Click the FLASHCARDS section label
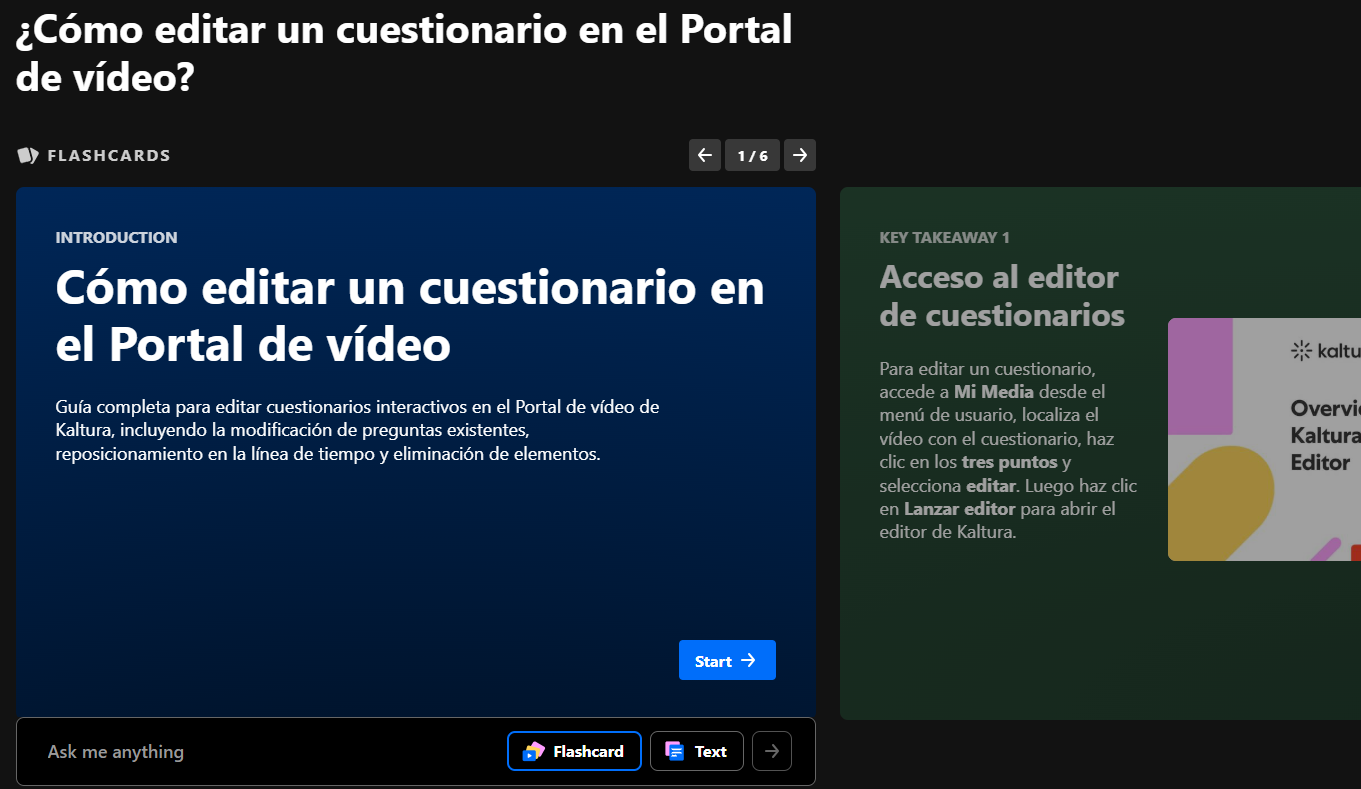Screen dimensions: 1361x789 pos(109,155)
